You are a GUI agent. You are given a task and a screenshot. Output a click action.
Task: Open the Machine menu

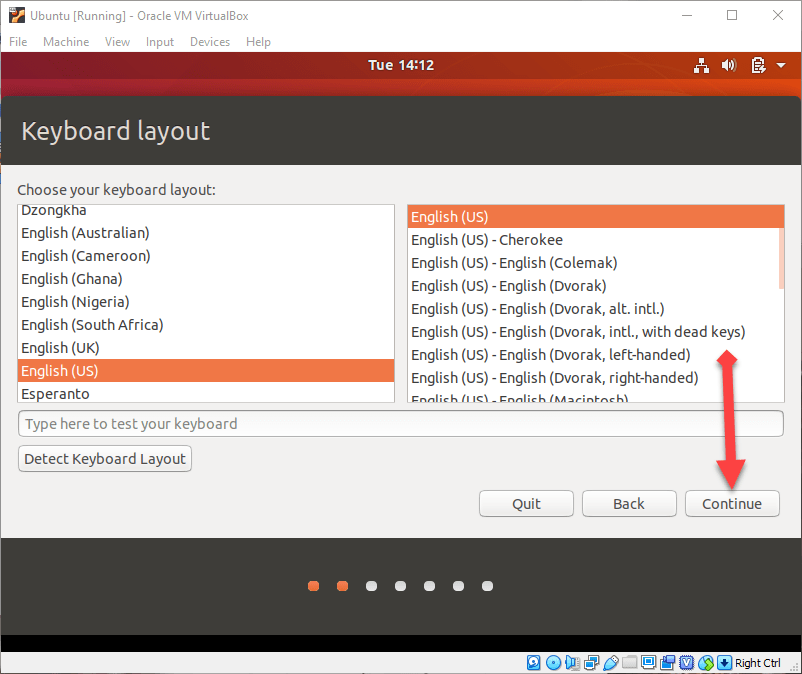tap(66, 42)
